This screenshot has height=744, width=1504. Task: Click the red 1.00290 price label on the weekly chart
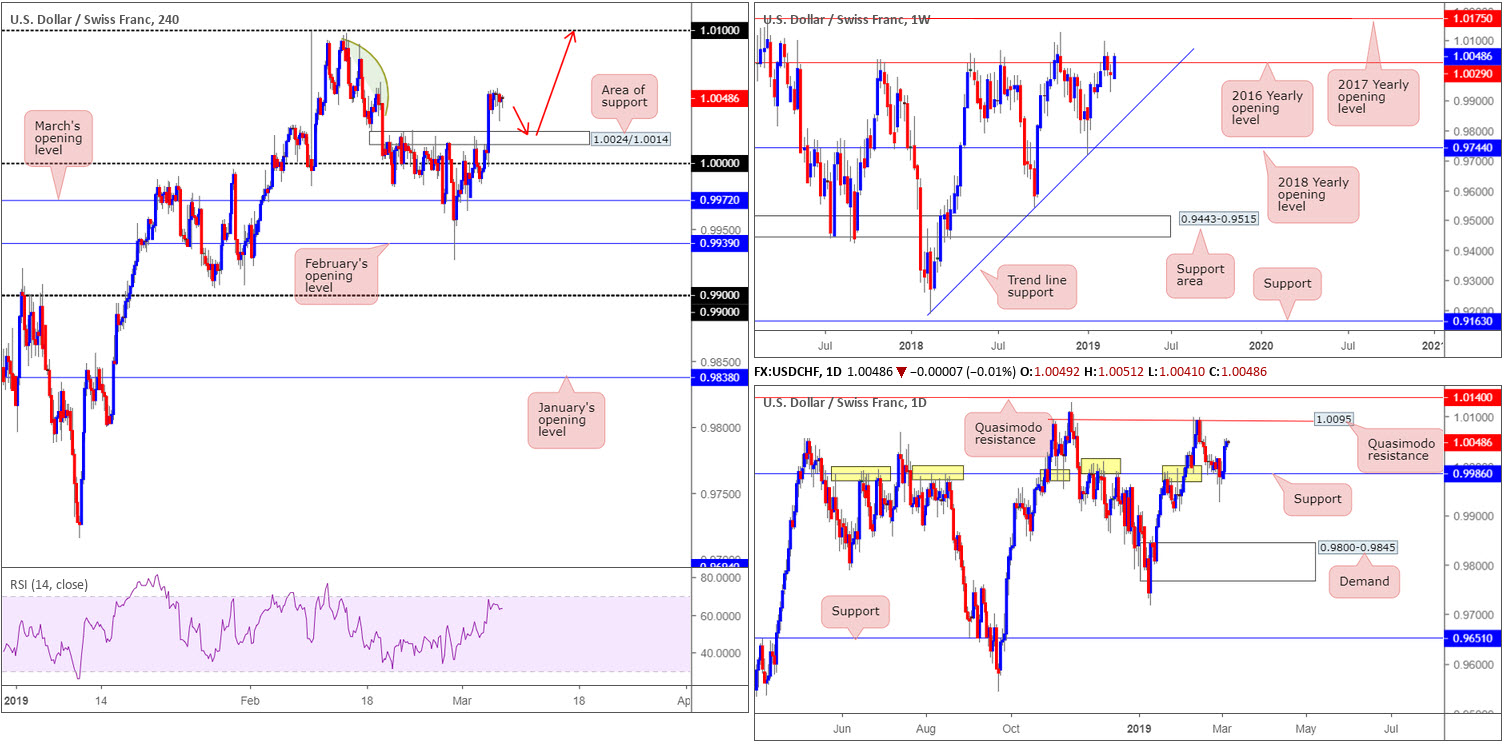[x=1474, y=74]
